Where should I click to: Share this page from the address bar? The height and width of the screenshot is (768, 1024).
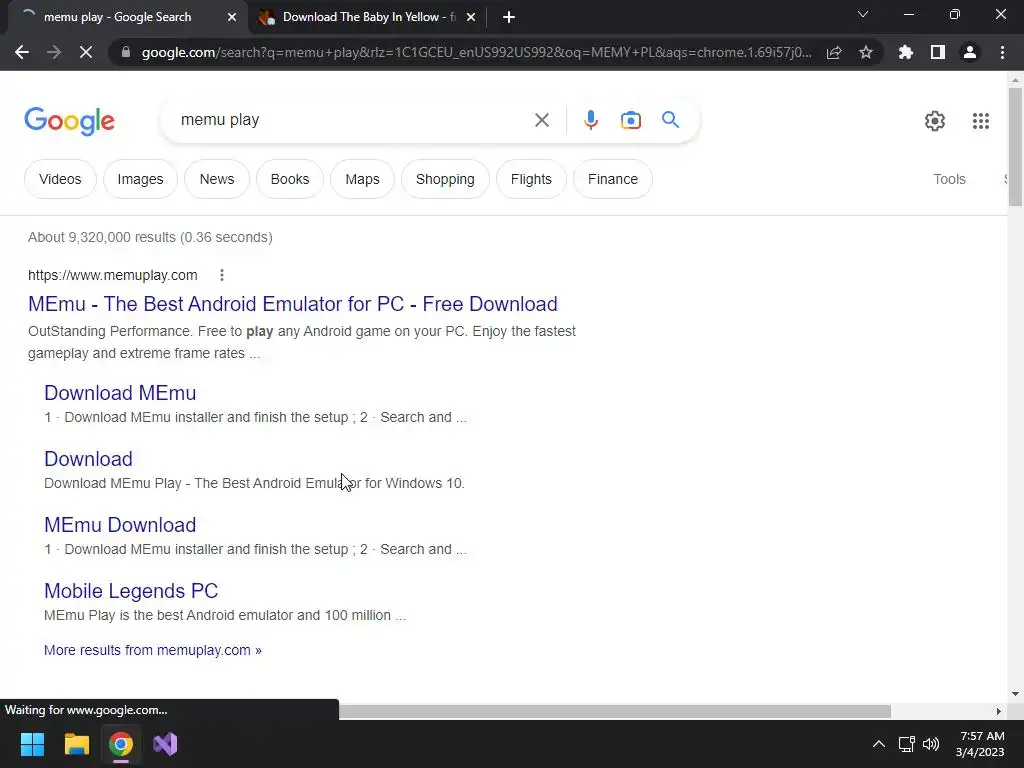834,52
